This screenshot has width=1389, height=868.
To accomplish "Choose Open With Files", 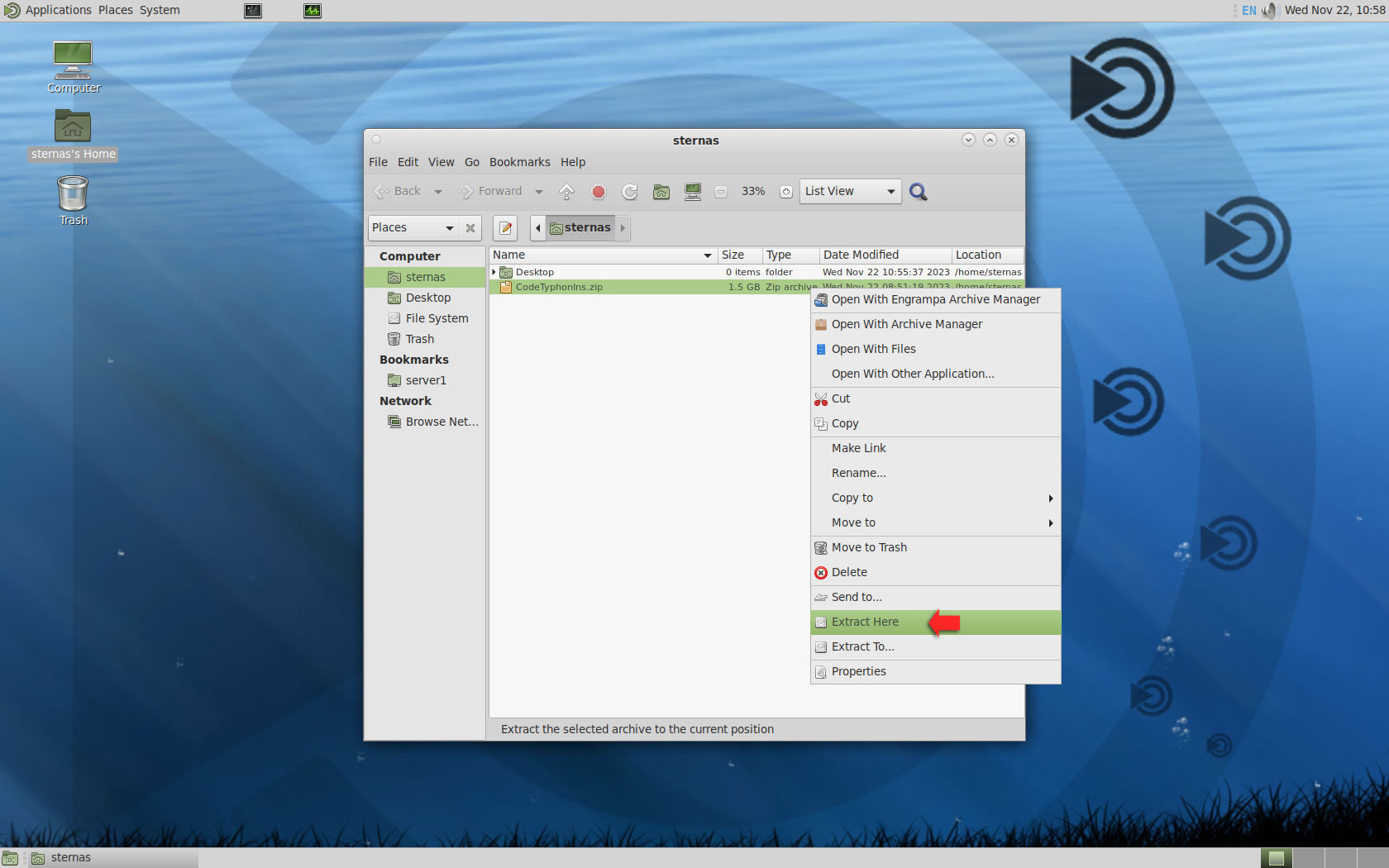I will point(935,349).
